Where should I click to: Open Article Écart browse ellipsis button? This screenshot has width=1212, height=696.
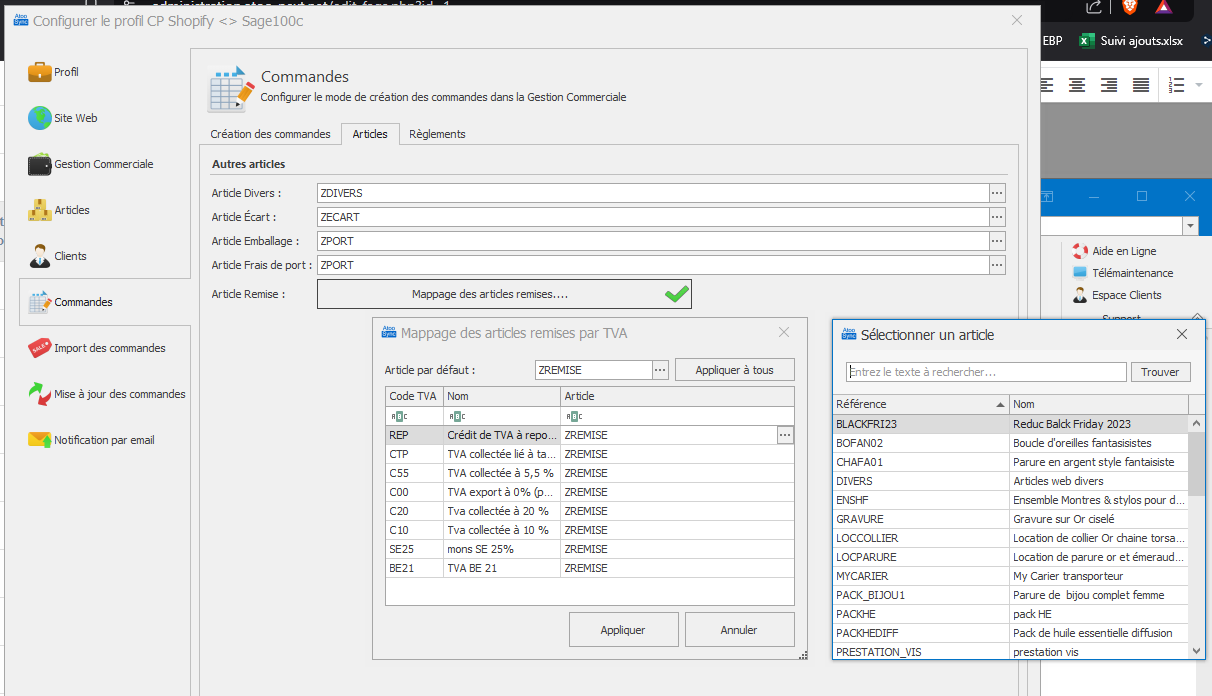pyautogui.click(x=996, y=217)
